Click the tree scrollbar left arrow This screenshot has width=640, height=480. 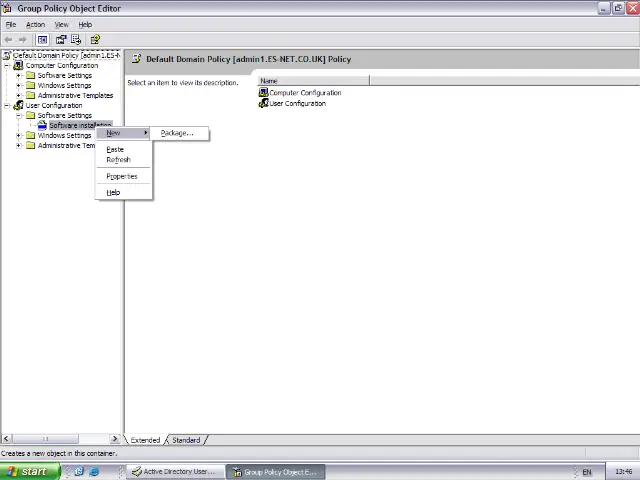6,439
